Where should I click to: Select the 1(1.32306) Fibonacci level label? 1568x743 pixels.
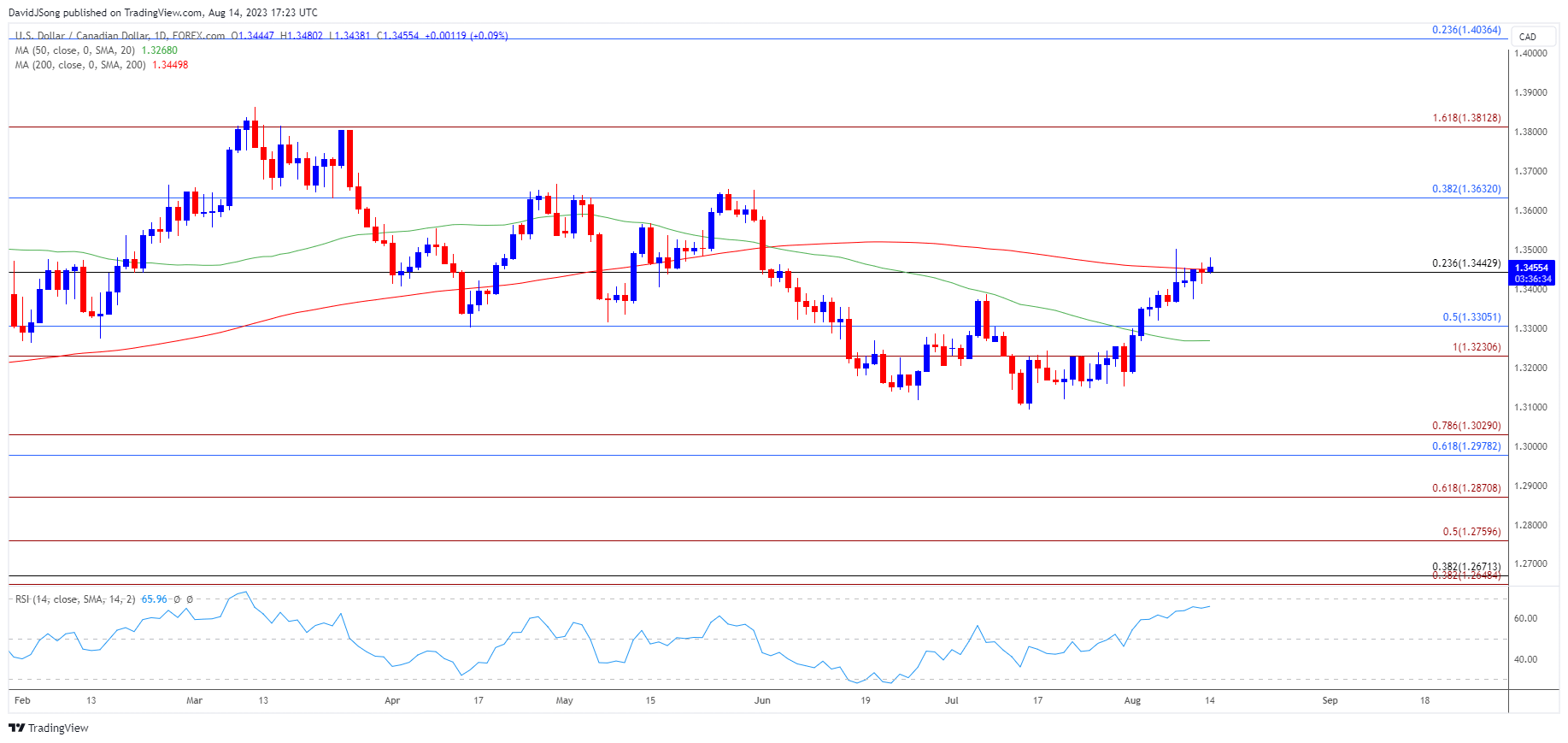(x=1477, y=347)
